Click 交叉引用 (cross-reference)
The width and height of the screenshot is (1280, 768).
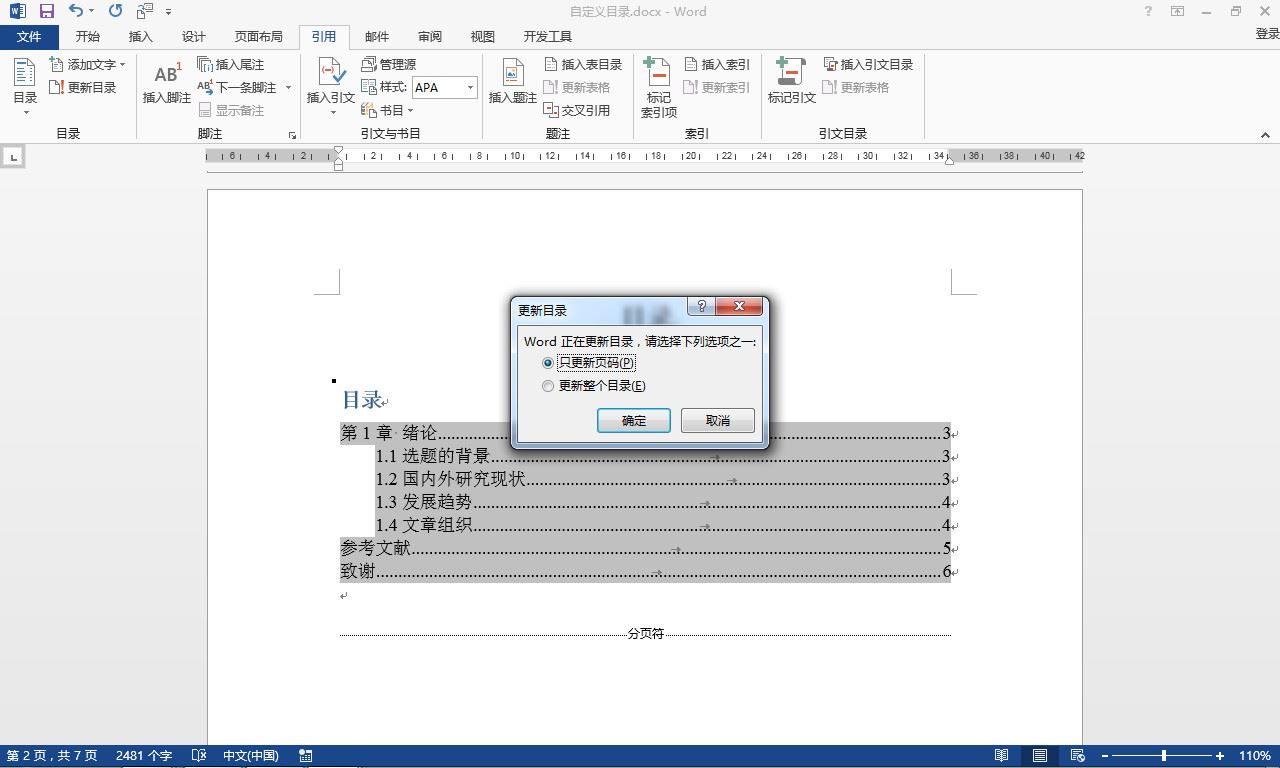pos(577,110)
